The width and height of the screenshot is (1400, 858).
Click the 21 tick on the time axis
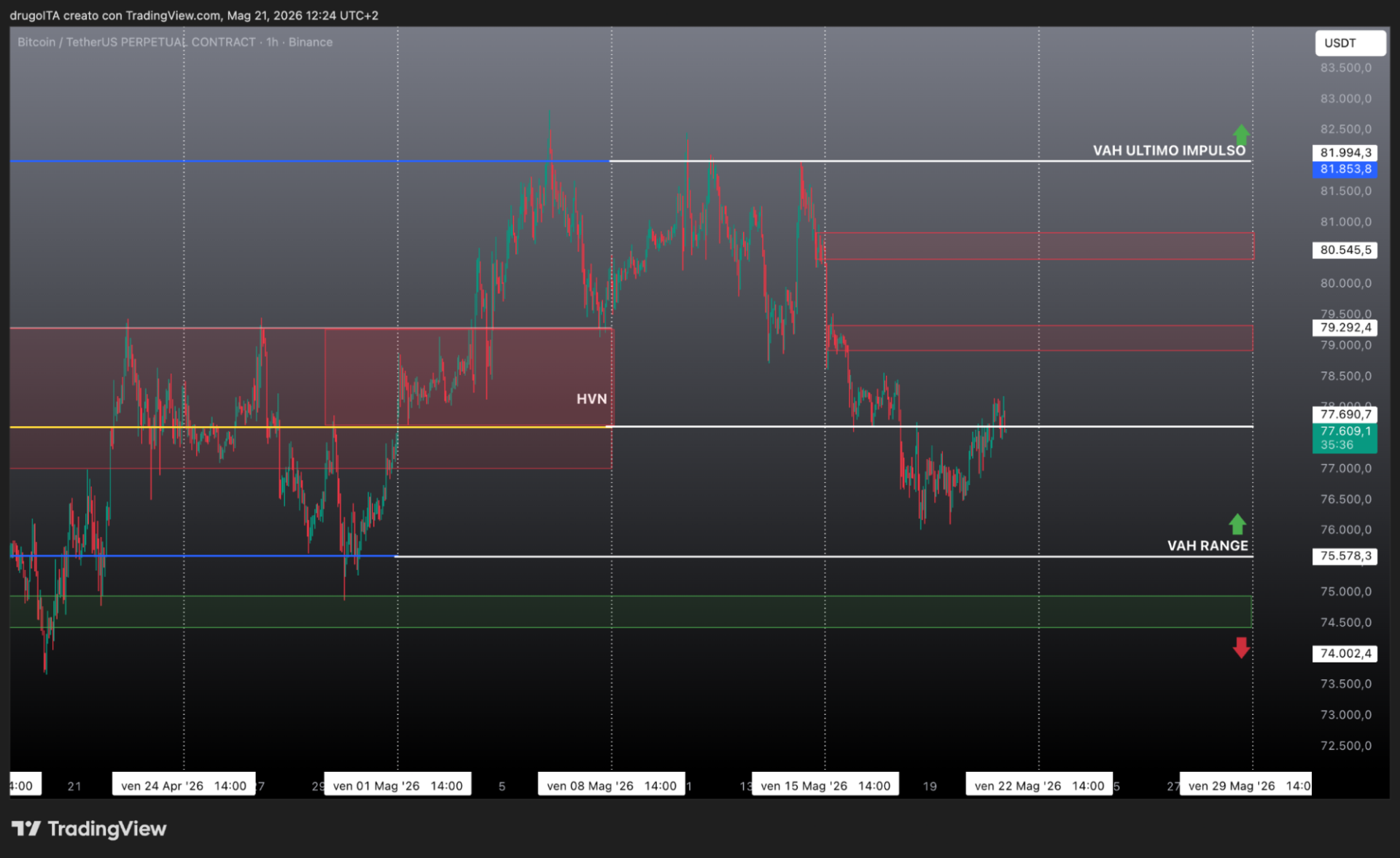pos(74,786)
